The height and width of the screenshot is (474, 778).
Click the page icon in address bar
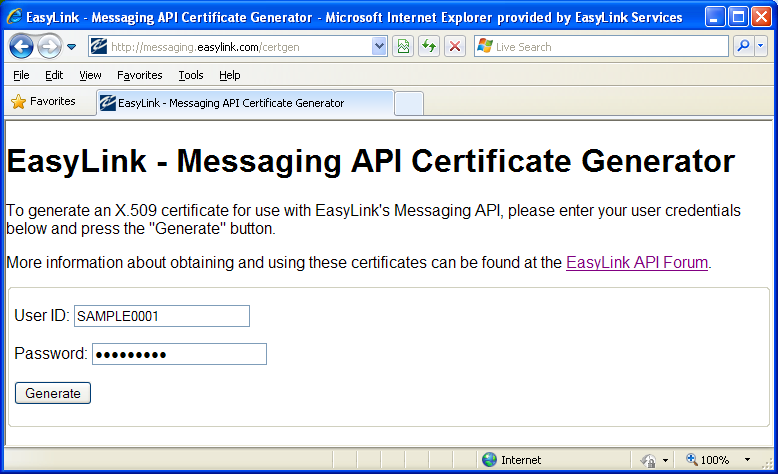click(98, 47)
